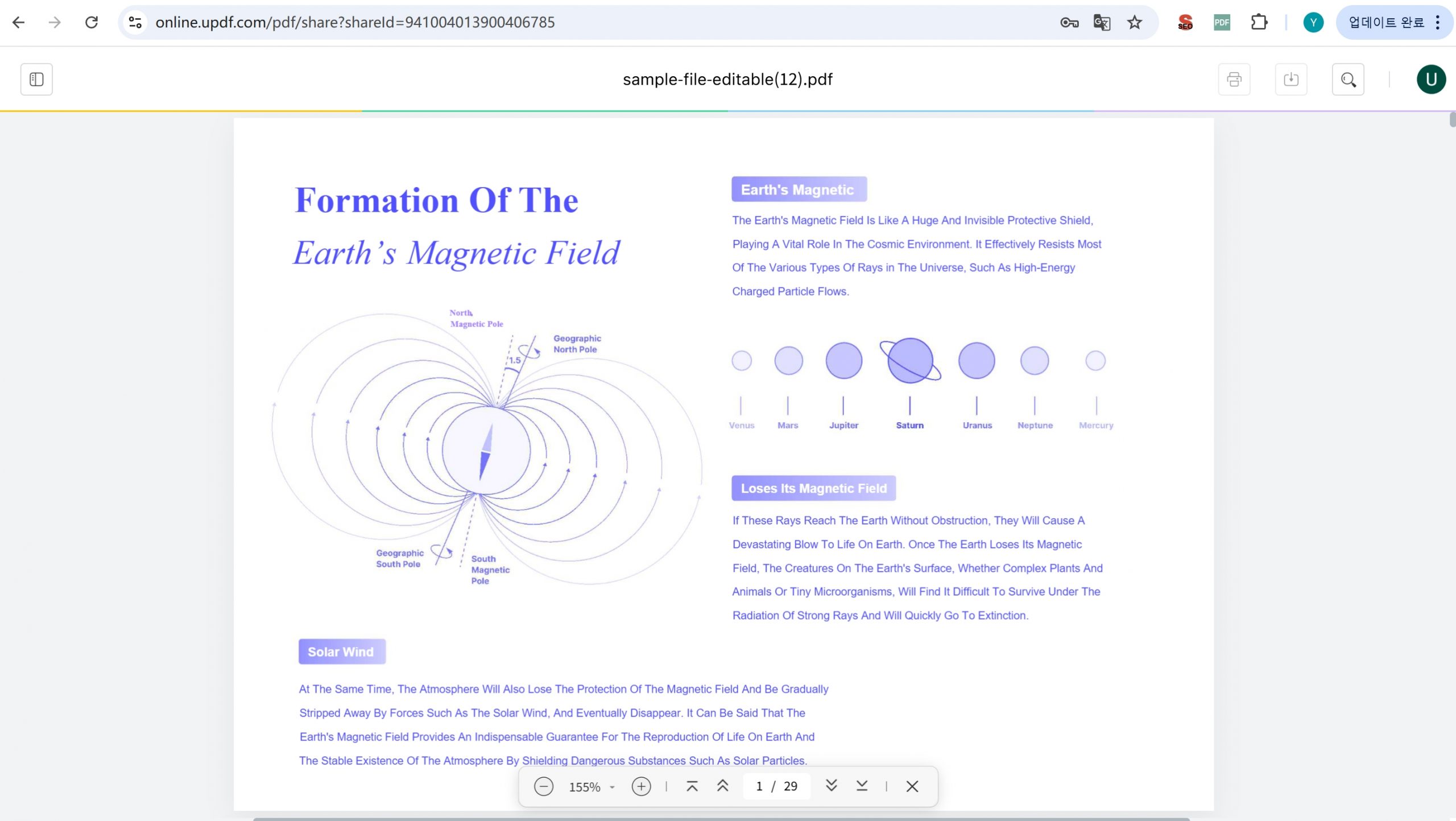The height and width of the screenshot is (821, 1456).
Task: Open Chrome profile avatar Y
Action: pyautogui.click(x=1313, y=22)
